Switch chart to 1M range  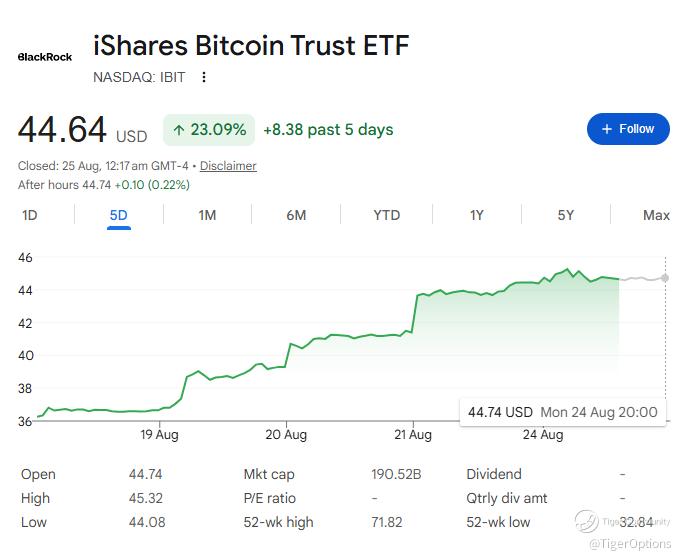coord(207,215)
